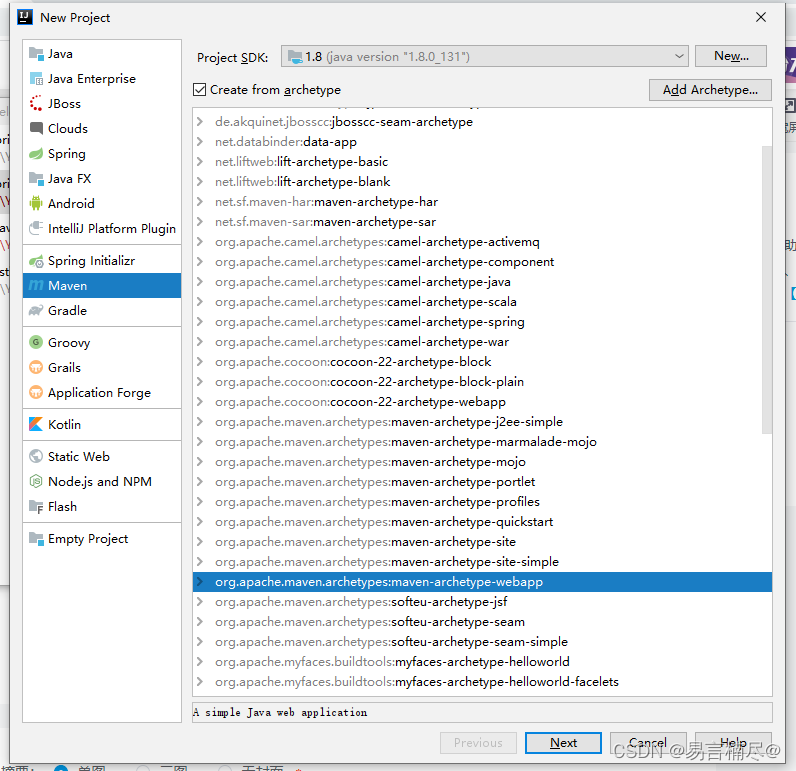Click the Clouds speech bubble icon
This screenshot has height=771, width=796.
(36, 128)
